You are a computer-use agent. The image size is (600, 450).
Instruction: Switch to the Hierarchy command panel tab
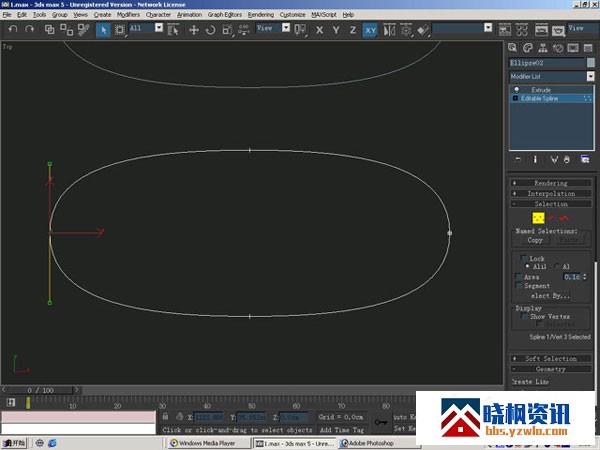543,48
